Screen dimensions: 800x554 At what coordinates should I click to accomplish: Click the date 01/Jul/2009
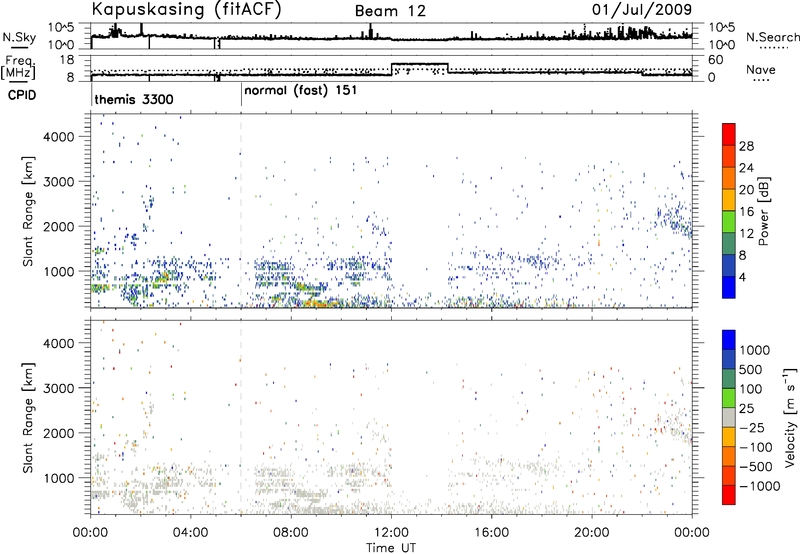coord(642,9)
